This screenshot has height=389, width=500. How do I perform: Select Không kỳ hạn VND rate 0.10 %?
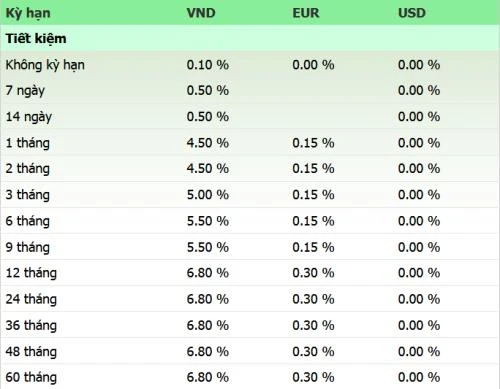(x=208, y=65)
